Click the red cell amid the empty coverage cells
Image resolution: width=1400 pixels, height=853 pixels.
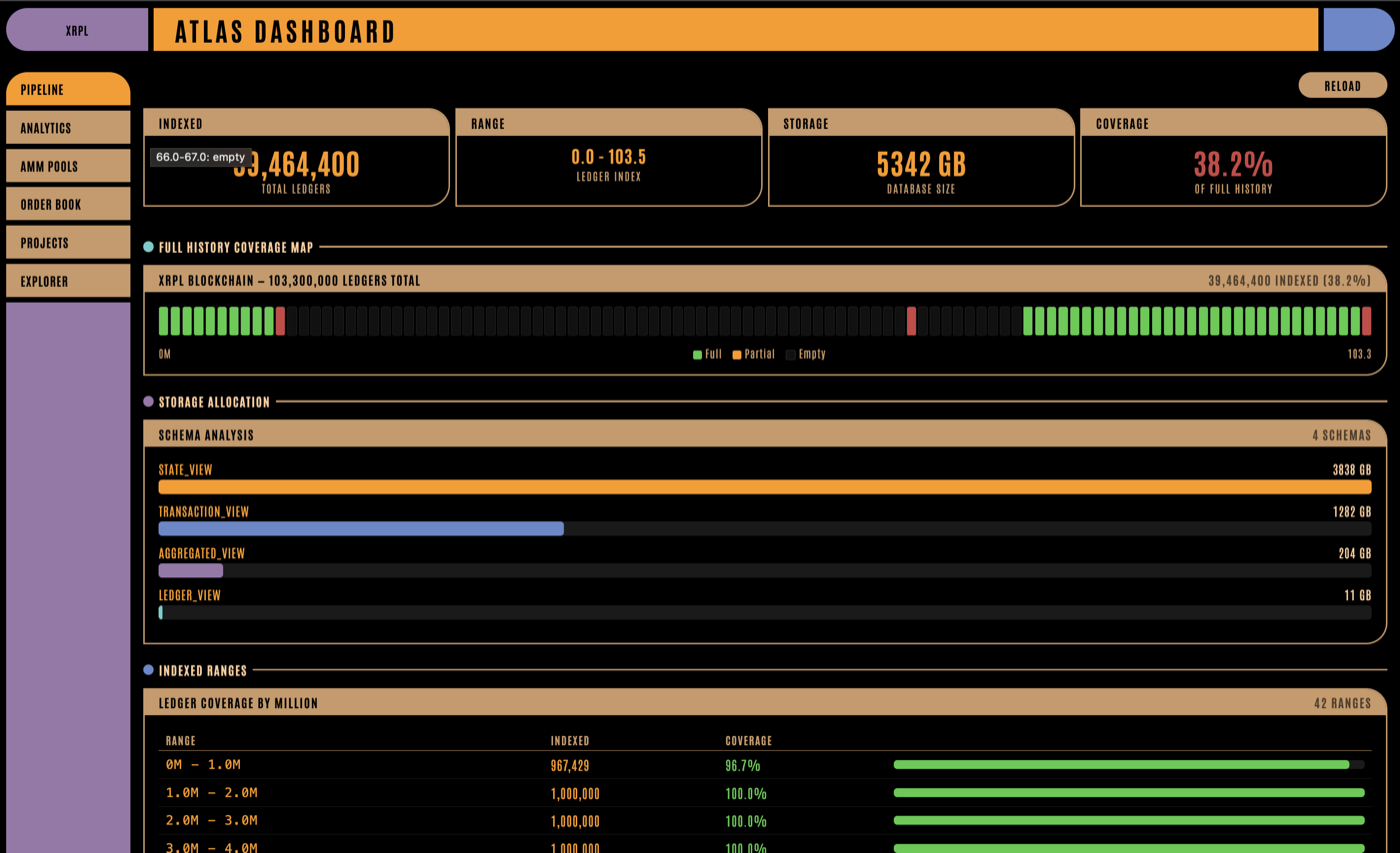[x=911, y=321]
